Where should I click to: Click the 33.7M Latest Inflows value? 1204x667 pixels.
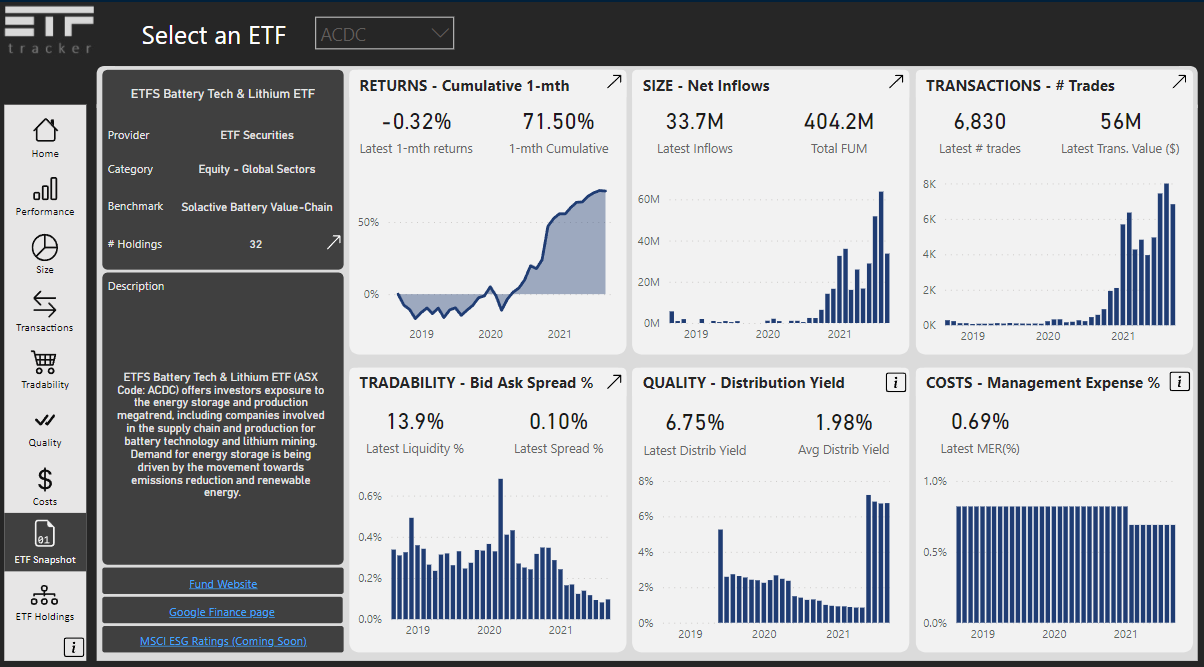pos(695,122)
